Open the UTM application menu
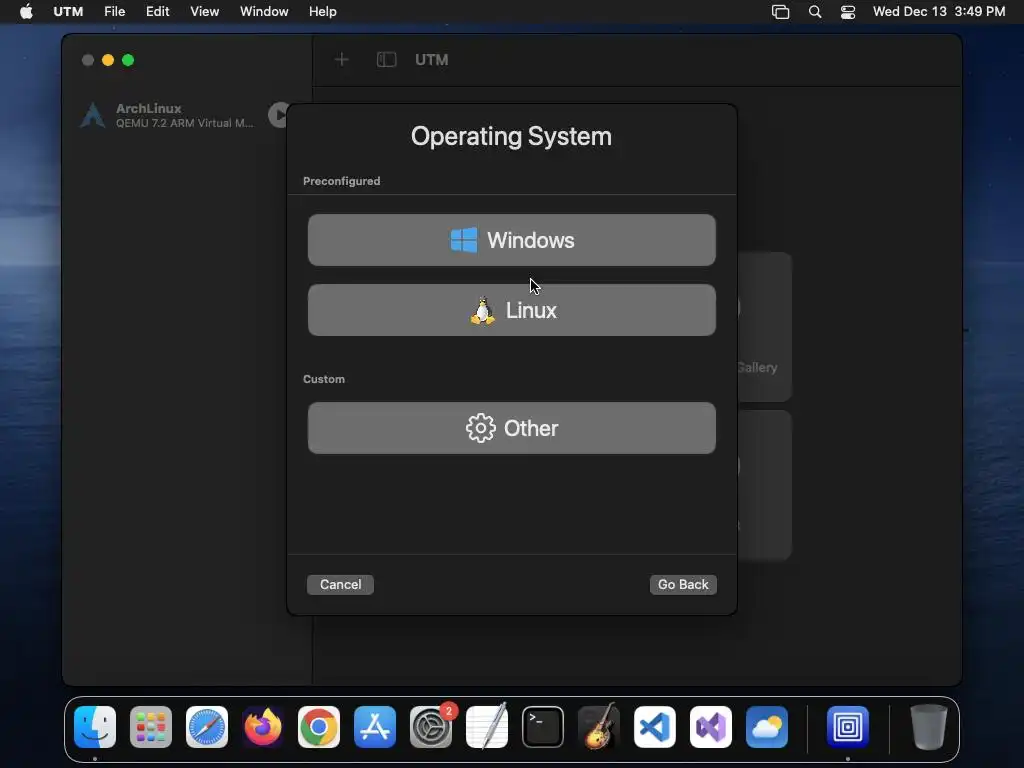Image resolution: width=1024 pixels, height=768 pixels. click(68, 11)
